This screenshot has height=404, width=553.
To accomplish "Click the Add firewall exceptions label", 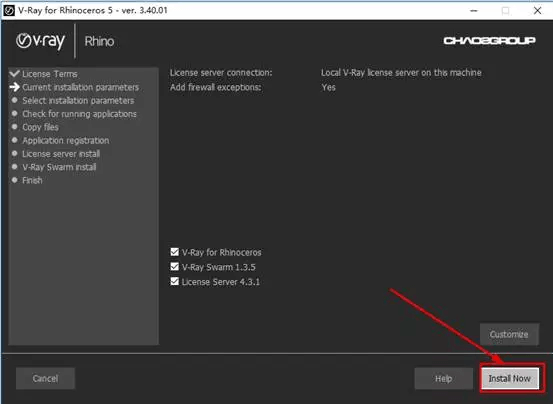I will click(215, 87).
